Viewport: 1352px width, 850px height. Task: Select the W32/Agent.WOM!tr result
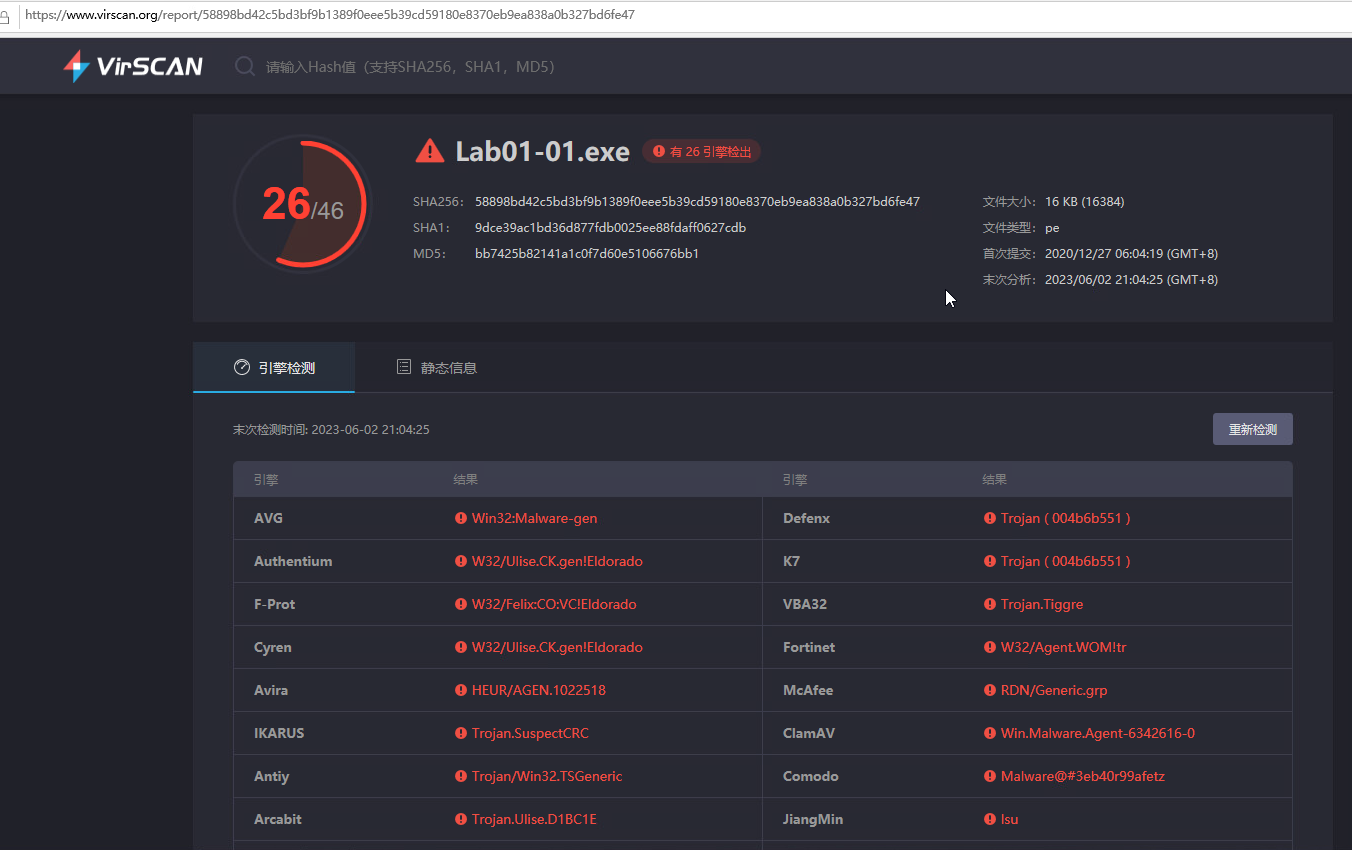click(x=1064, y=647)
